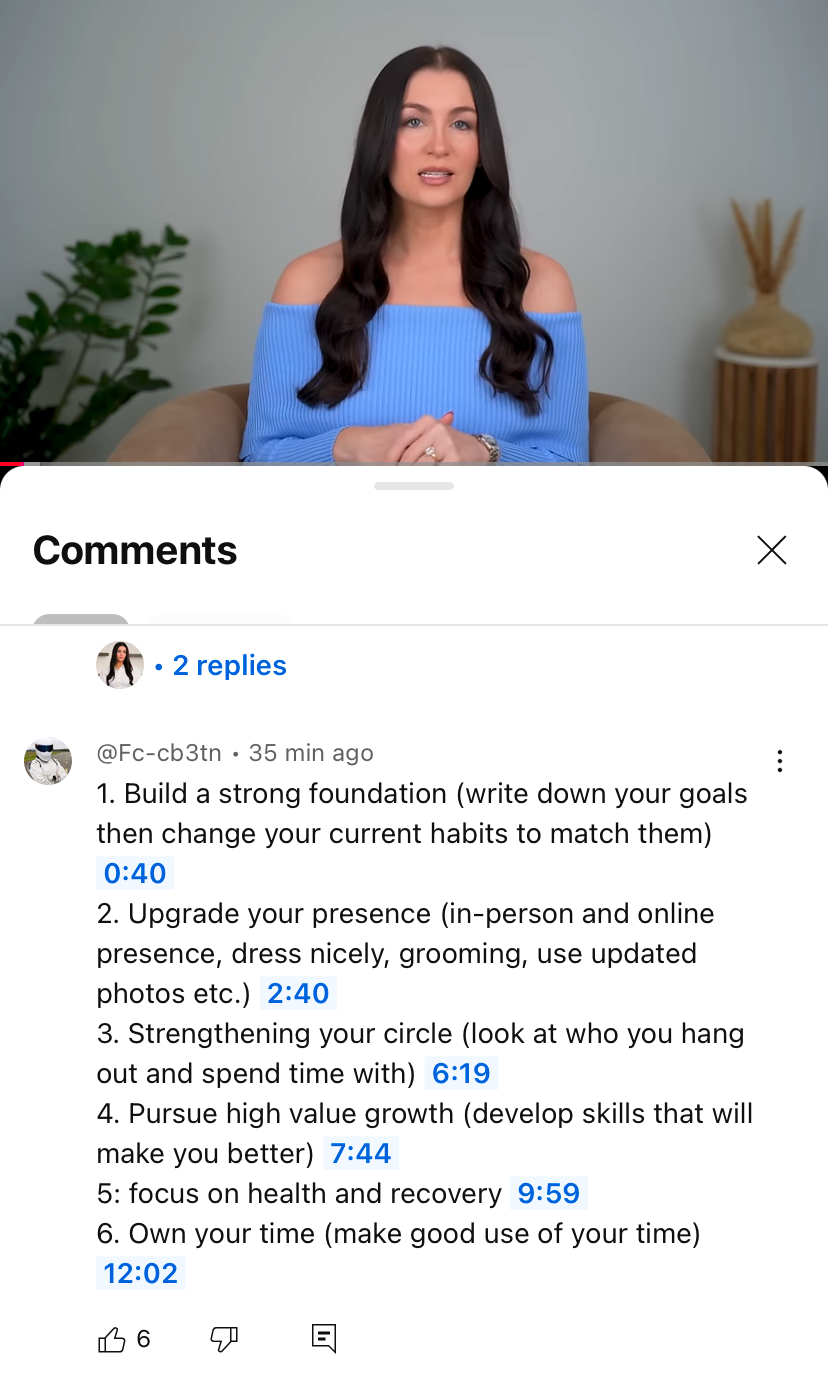This screenshot has width=828, height=1378.
Task: Dislike the comment with thumbs down
Action: point(224,1340)
